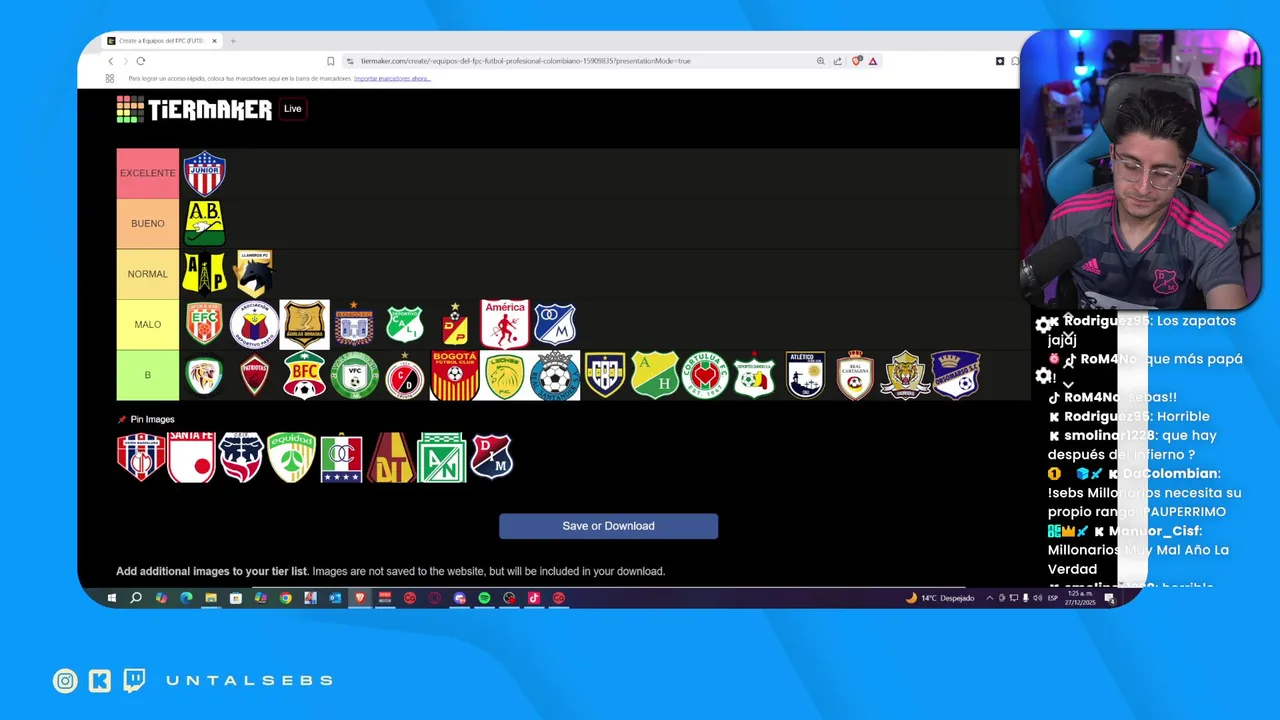
Task: Select the unranked Deportes Tolima logo
Action: [x=391, y=457]
